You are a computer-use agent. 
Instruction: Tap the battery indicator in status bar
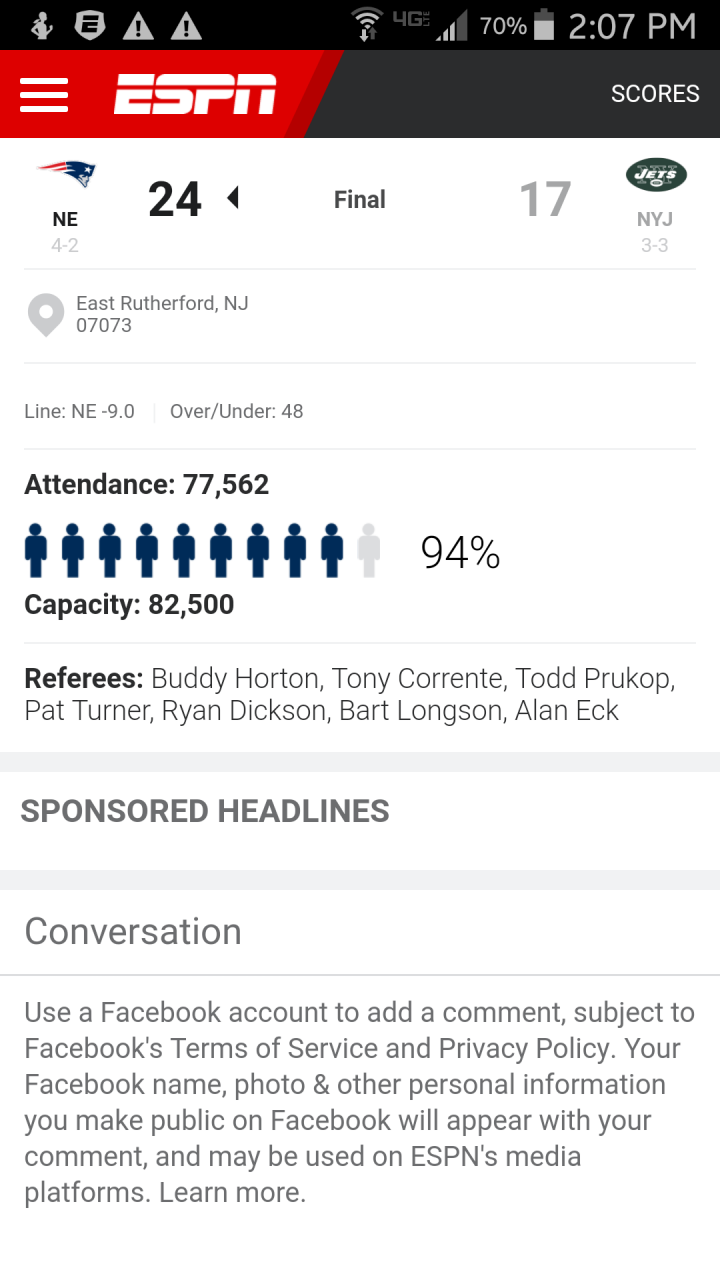[x=544, y=25]
